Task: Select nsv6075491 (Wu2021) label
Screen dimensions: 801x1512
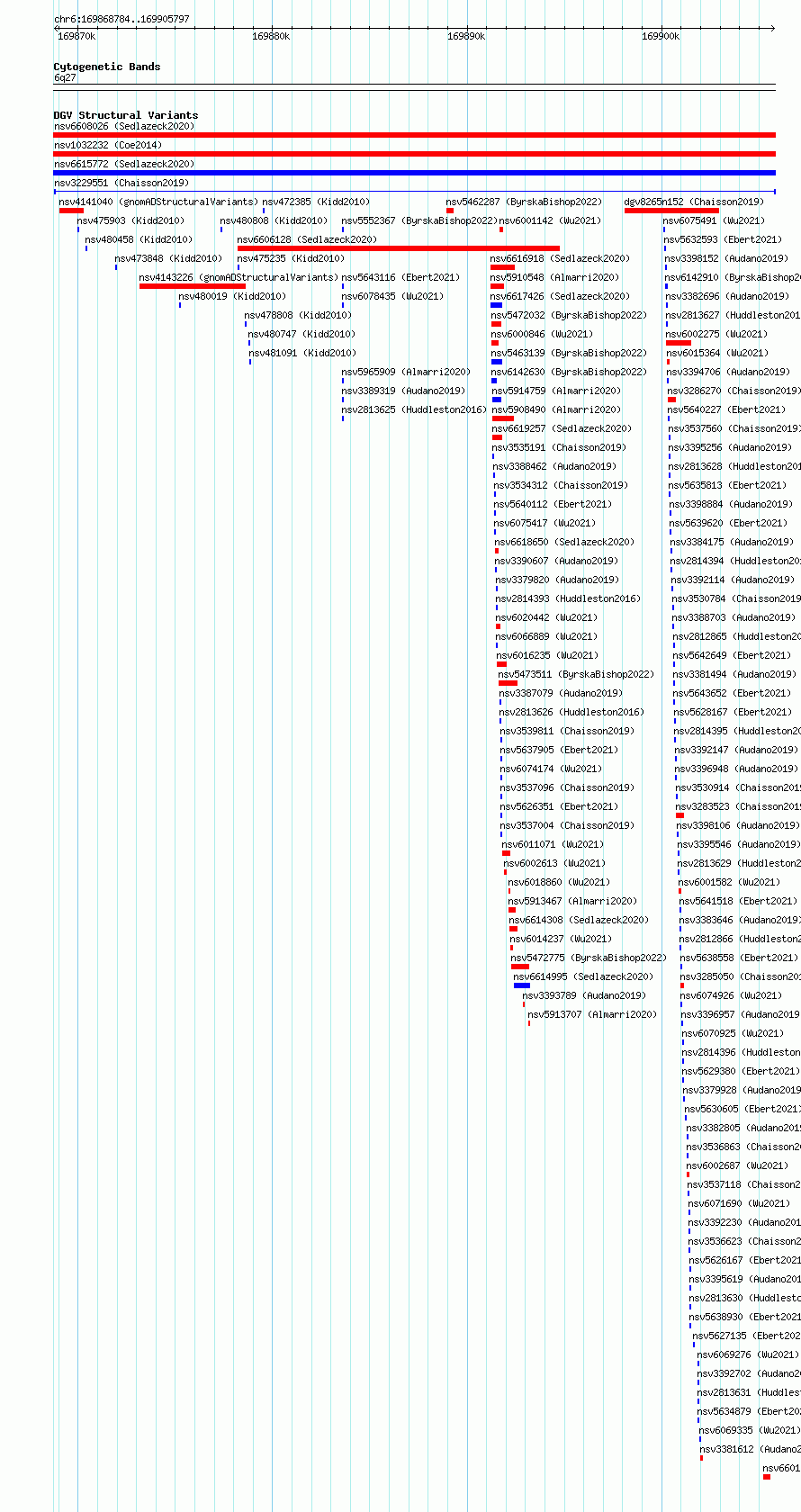Action: point(714,220)
